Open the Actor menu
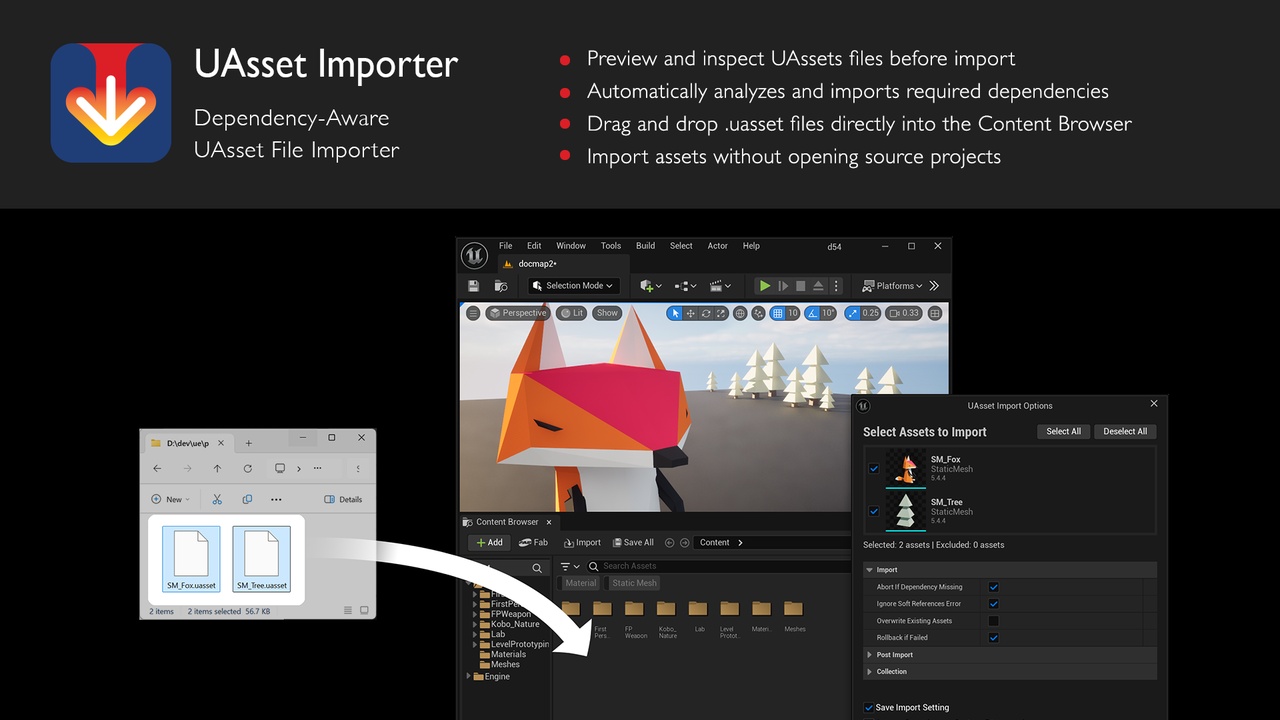 tap(718, 246)
